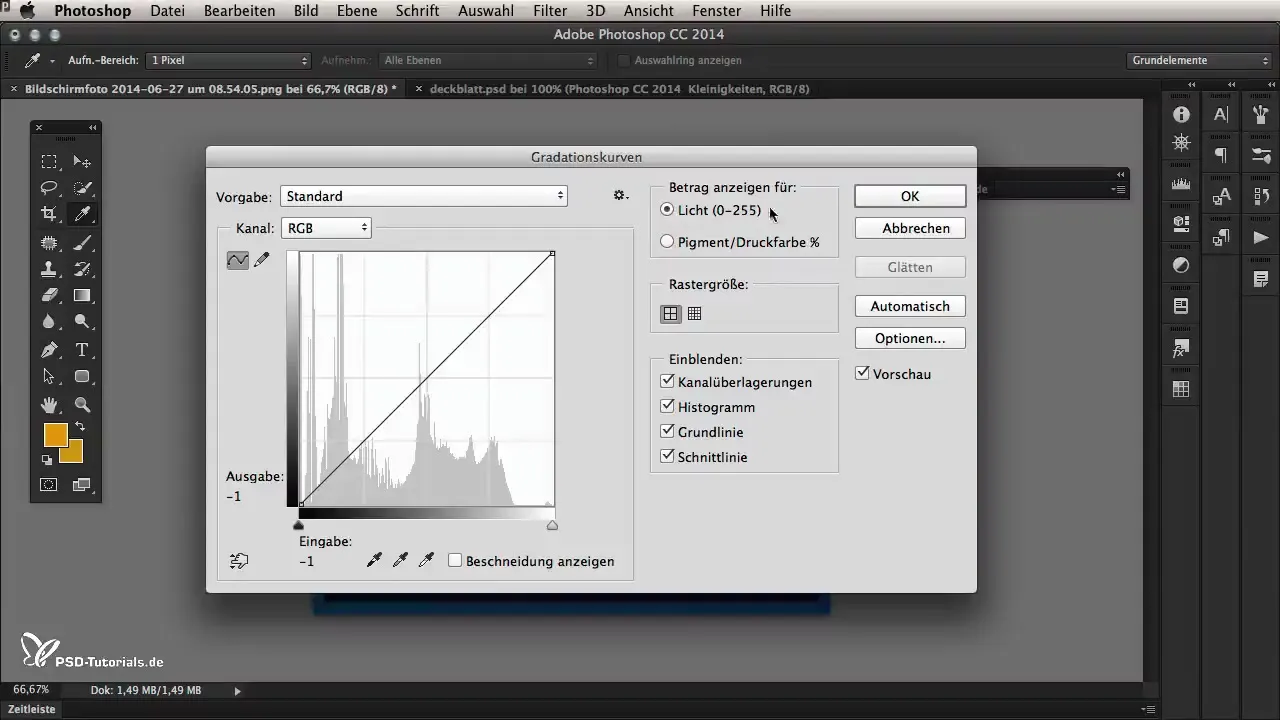
Task: Select Pigment/Druckfarbe % radio button
Action: coord(667,241)
